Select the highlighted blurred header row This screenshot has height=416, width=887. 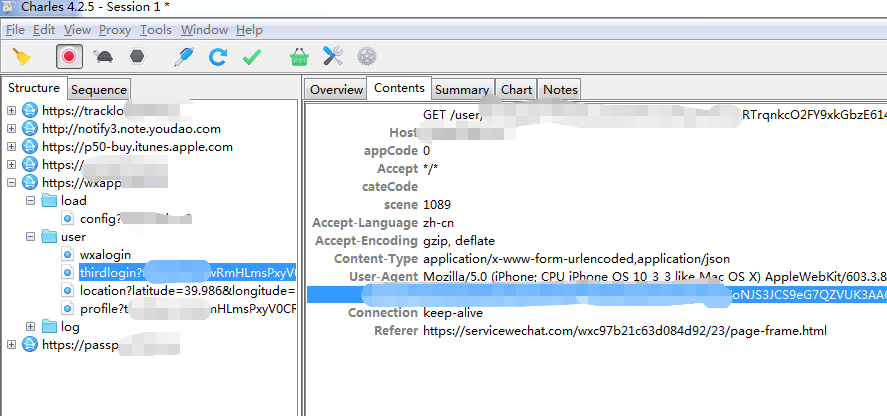597,295
